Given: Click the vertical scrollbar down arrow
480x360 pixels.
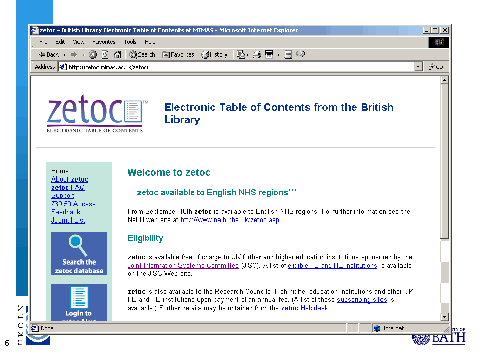Looking at the screenshot, I should (x=444, y=317).
